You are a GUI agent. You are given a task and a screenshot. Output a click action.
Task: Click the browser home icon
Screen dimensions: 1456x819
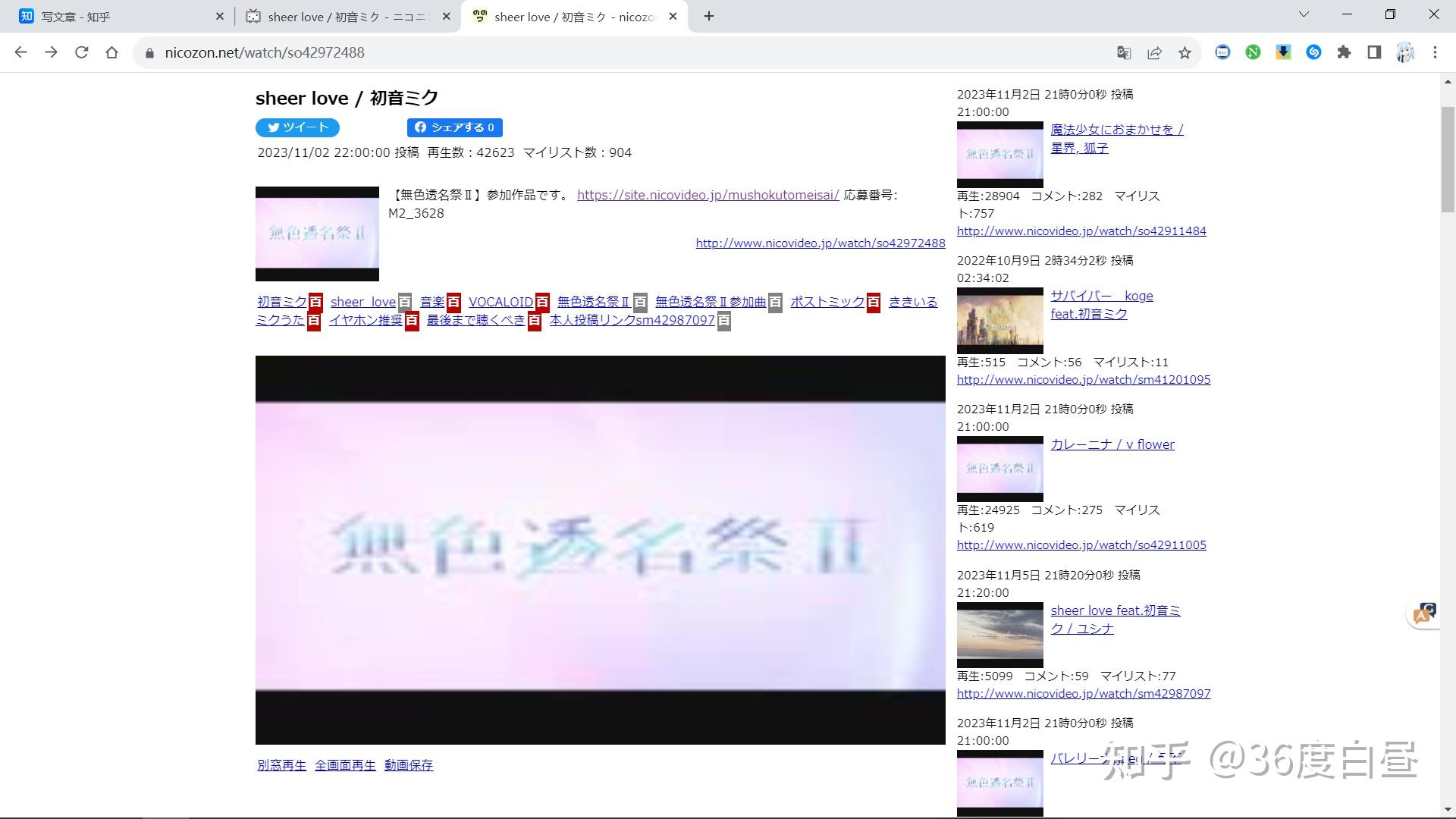[x=112, y=52]
